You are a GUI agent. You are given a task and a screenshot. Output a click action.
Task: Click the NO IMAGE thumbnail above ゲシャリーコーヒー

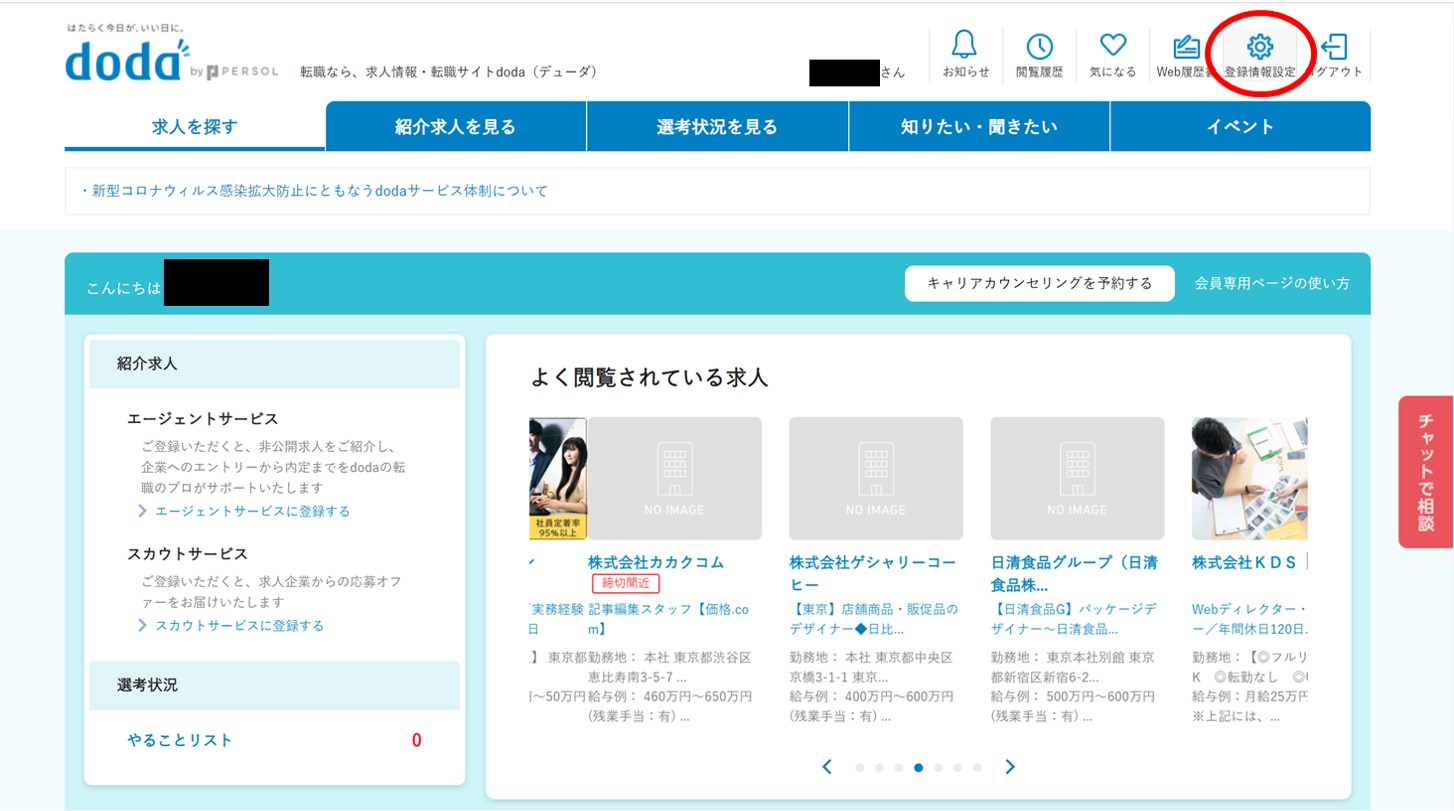point(876,478)
